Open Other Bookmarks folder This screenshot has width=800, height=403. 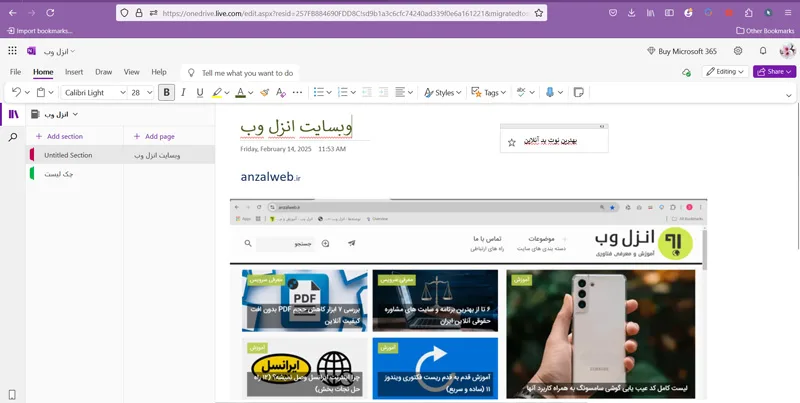[x=765, y=31]
